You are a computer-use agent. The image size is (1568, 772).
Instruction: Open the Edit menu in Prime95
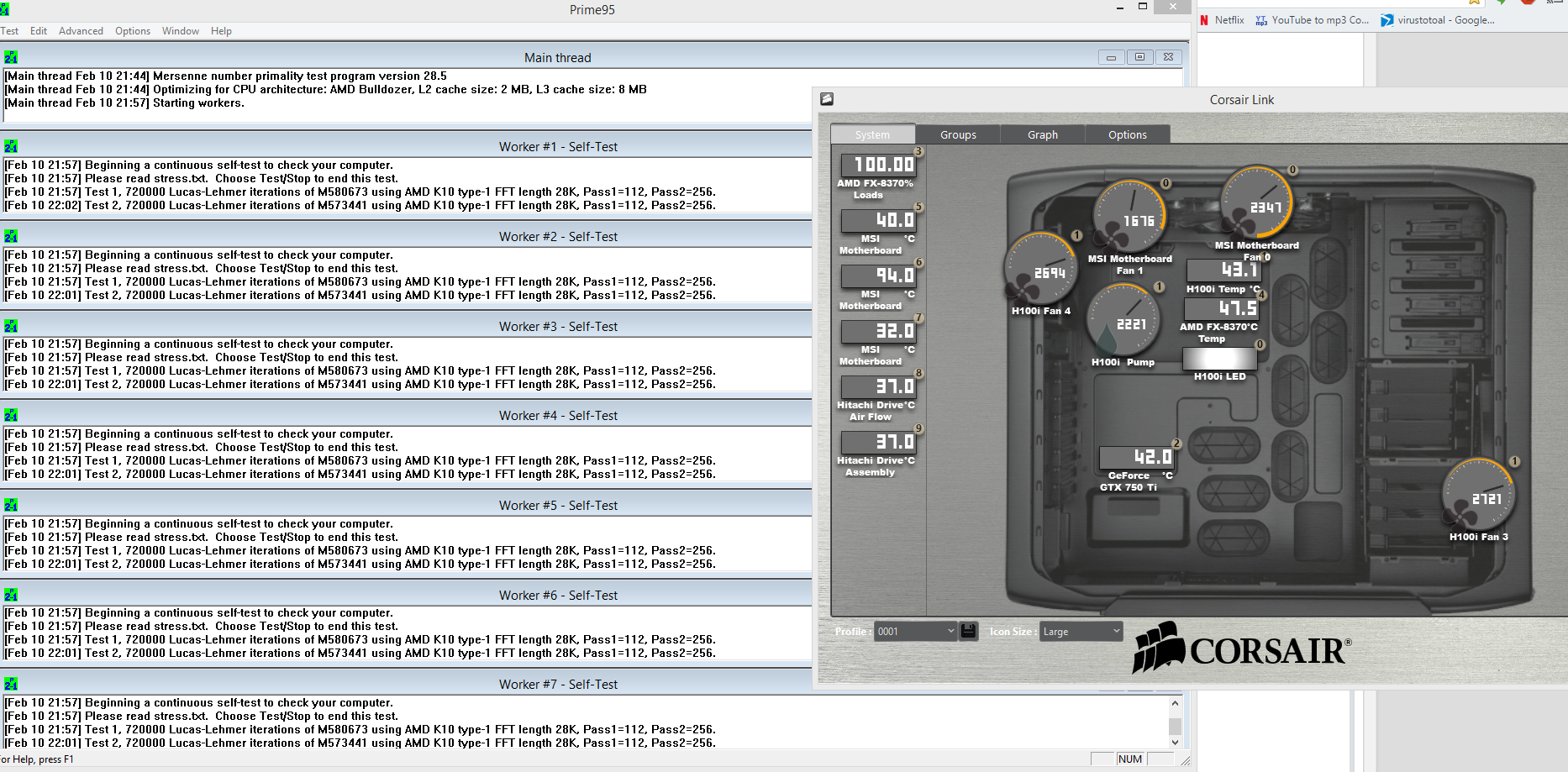coord(39,31)
